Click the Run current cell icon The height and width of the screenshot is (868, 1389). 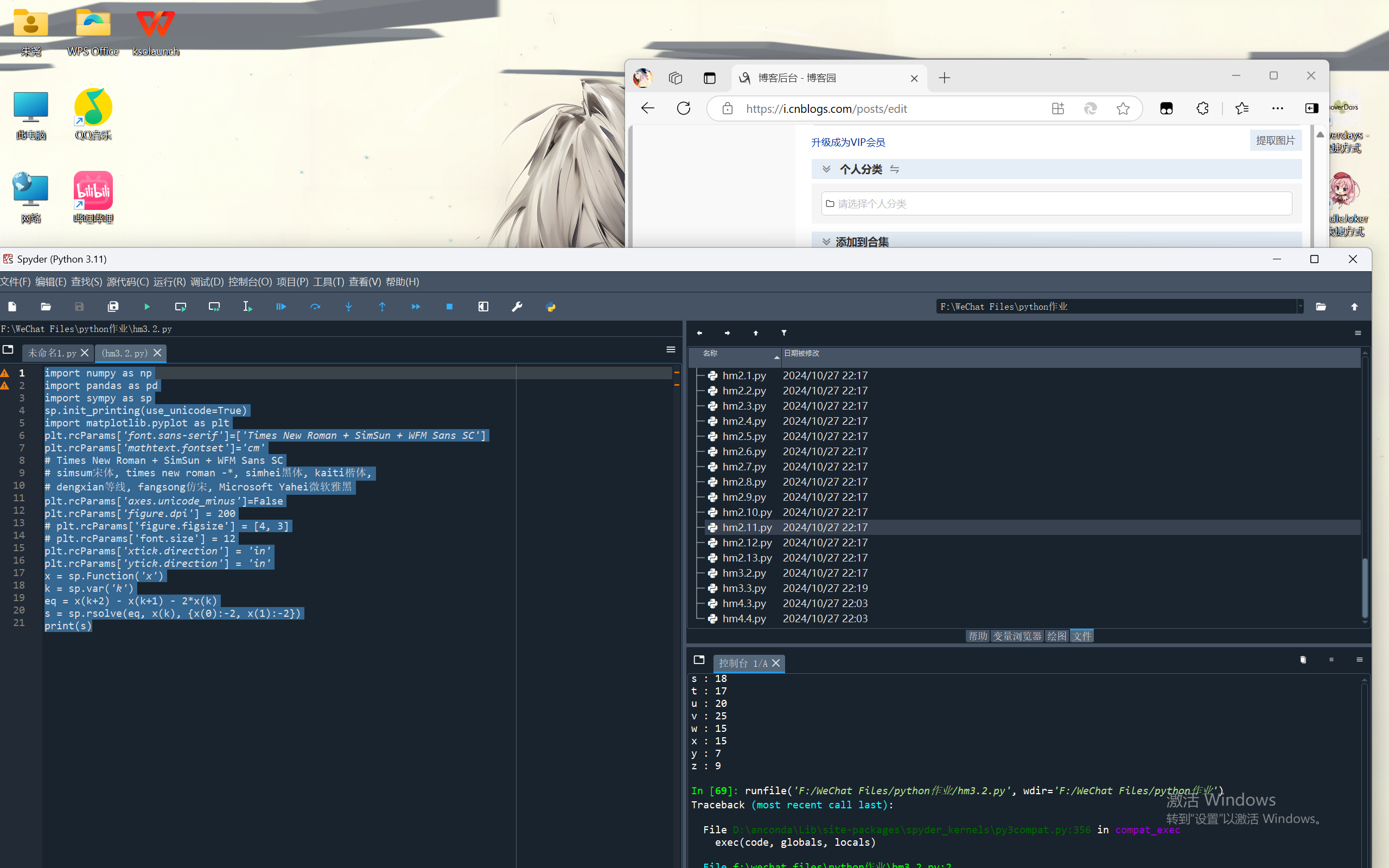point(180,307)
